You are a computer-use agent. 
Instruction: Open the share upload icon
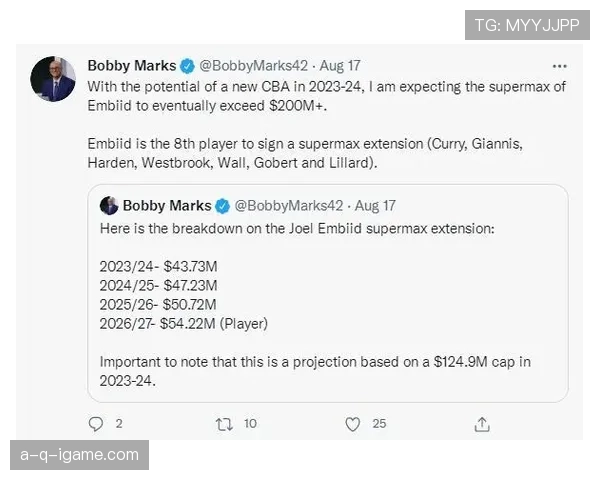482,424
